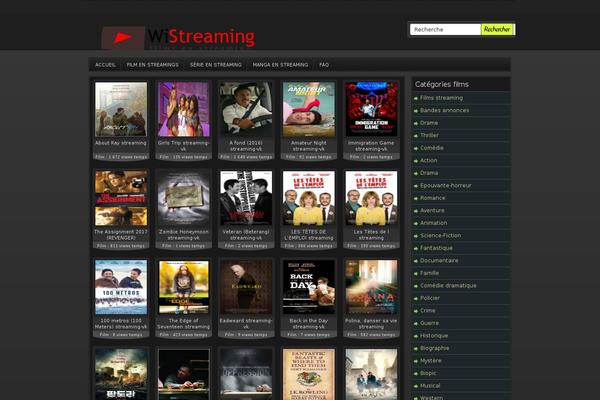Select the Historique category
The width and height of the screenshot is (600, 400).
[434, 336]
